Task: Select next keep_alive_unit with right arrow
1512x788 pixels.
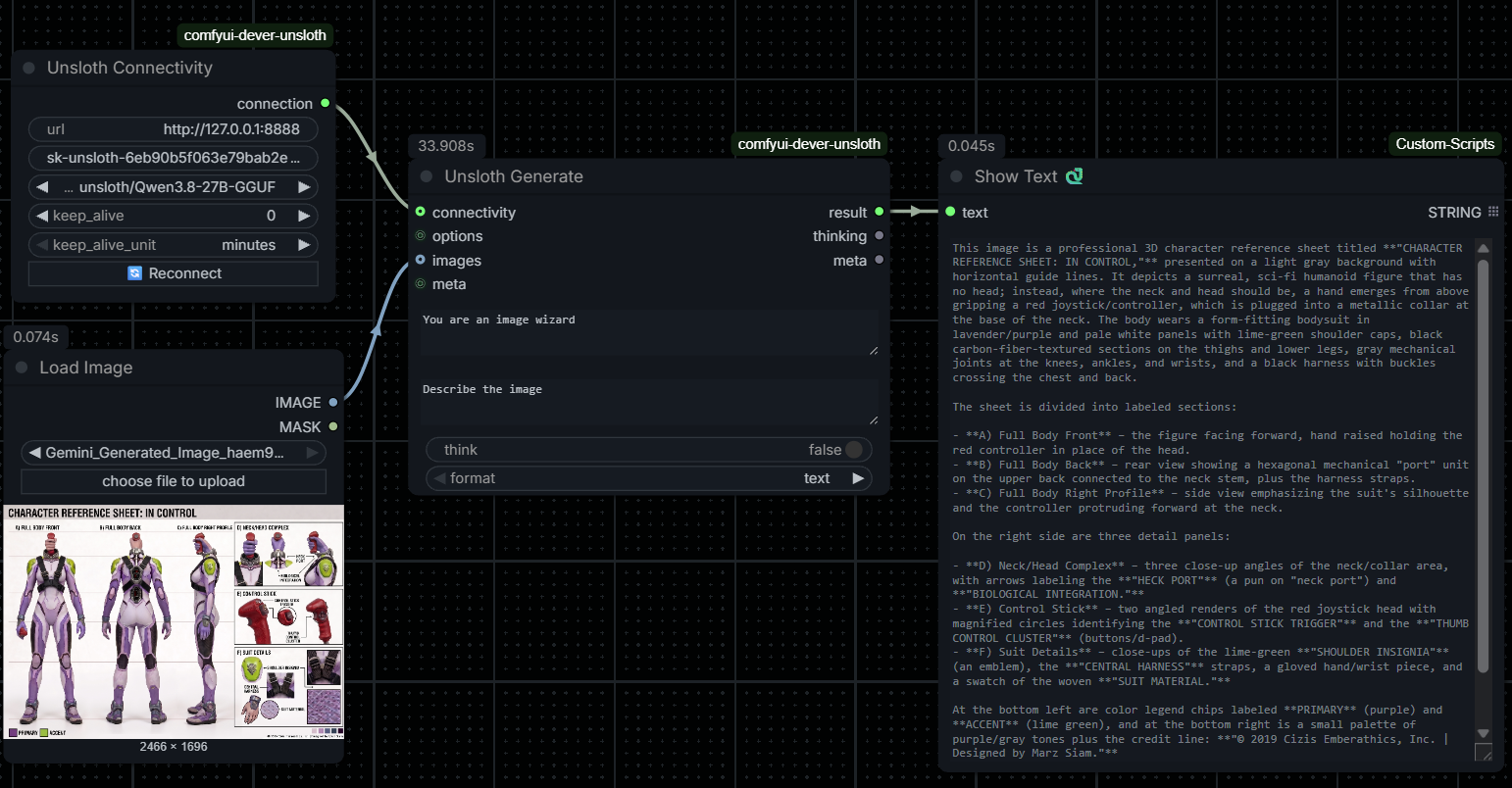Action: 304,245
